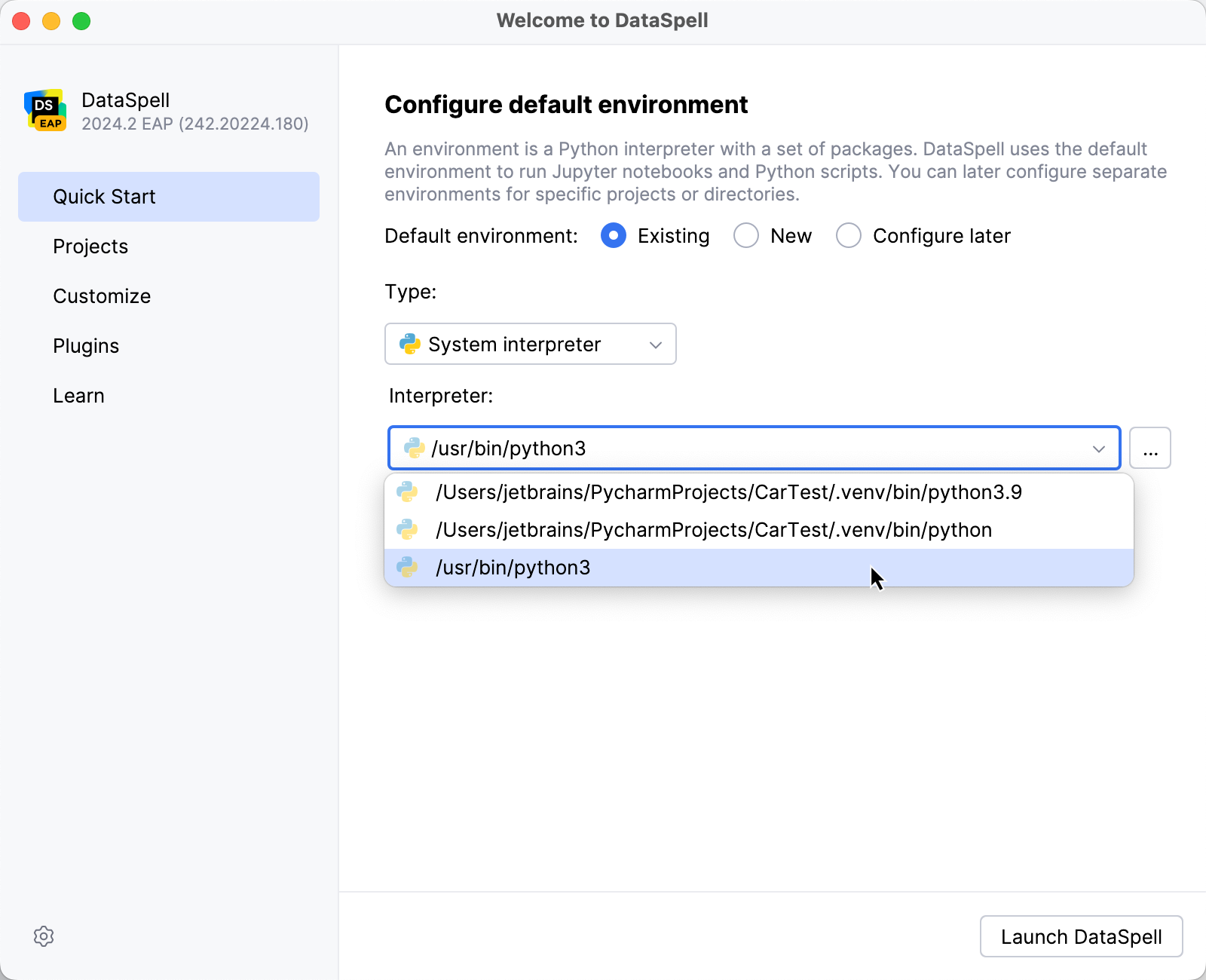The height and width of the screenshot is (980, 1206).
Task: Switch to the Projects section
Action: coord(90,246)
